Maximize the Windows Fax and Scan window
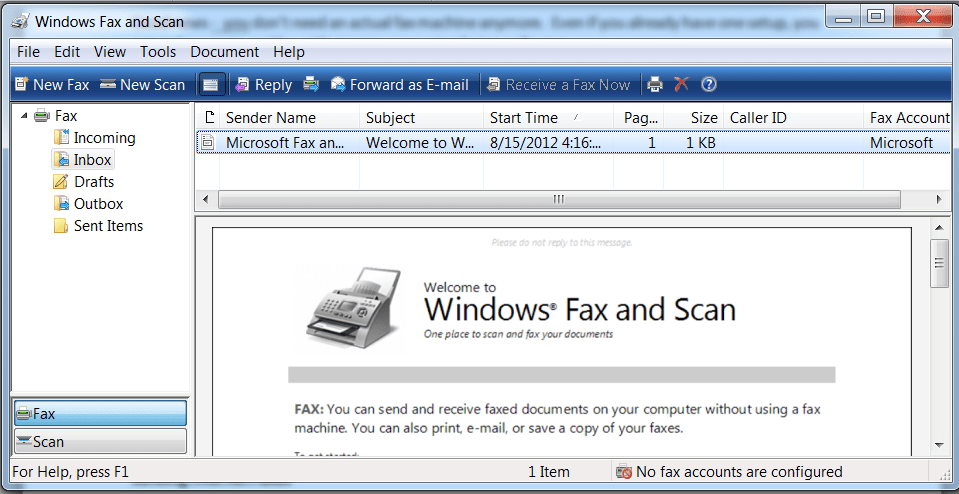The image size is (959, 494). [x=877, y=17]
